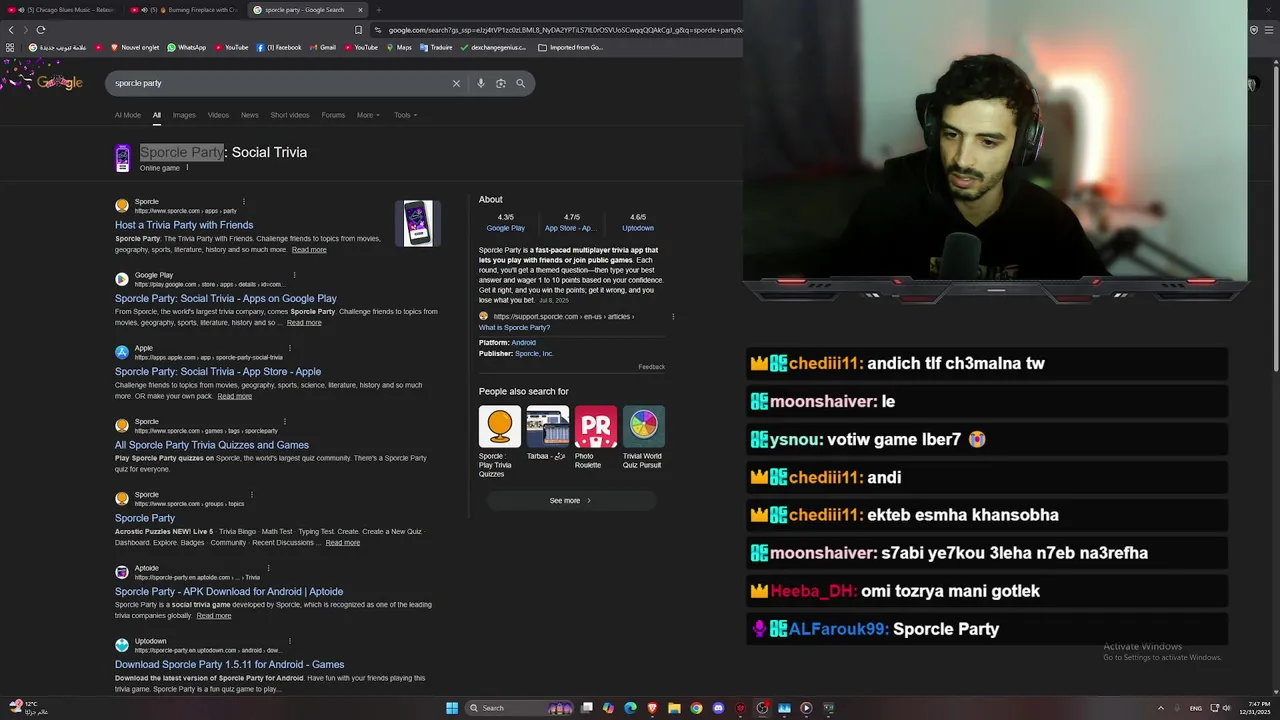Open Discord from the taskbar
Image resolution: width=1280 pixels, height=720 pixels.
click(x=718, y=708)
